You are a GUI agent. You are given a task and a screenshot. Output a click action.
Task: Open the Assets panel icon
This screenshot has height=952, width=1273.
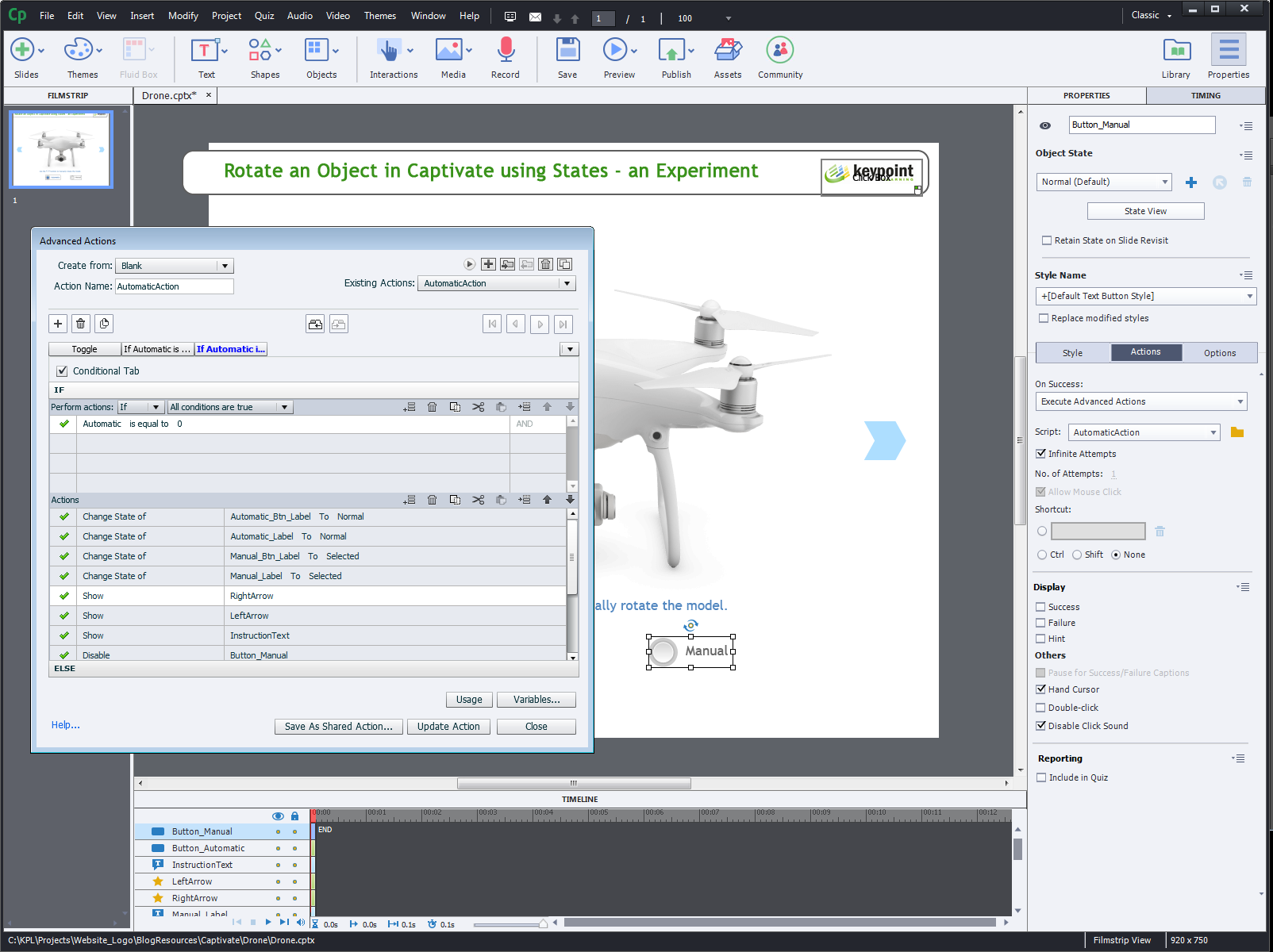click(x=727, y=51)
